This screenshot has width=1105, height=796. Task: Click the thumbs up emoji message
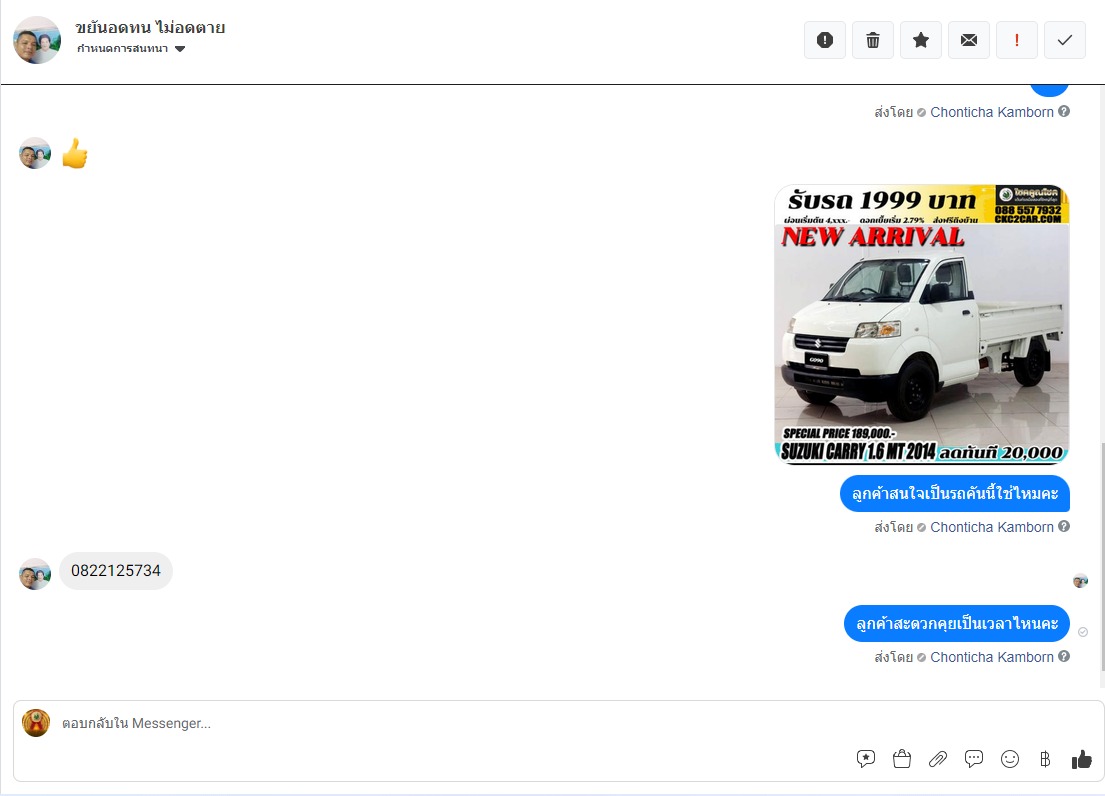75,153
